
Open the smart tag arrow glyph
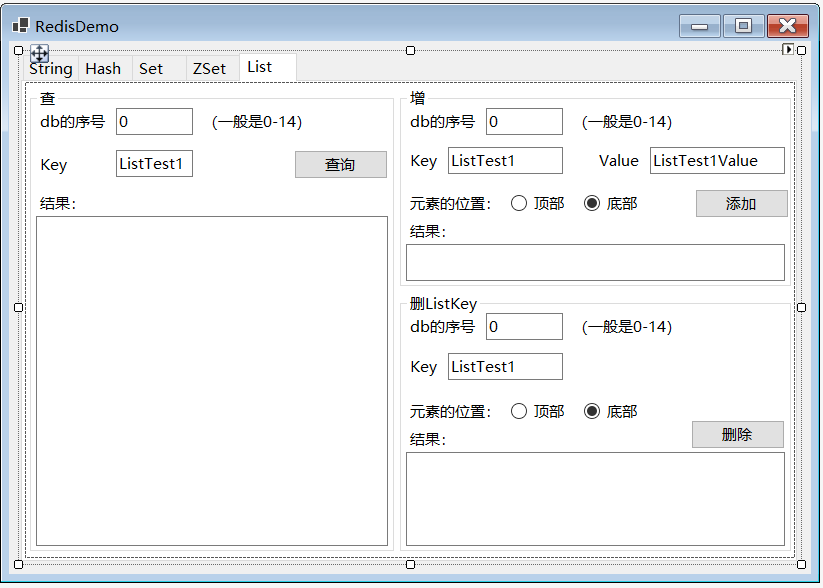click(x=787, y=49)
